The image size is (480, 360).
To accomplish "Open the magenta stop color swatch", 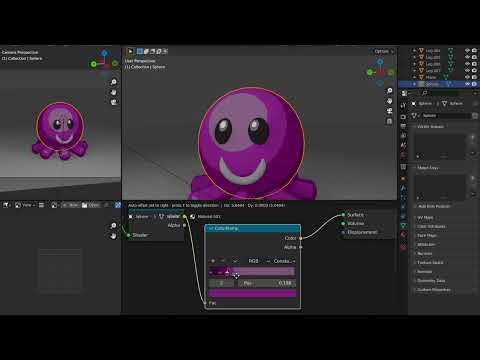I will click(x=252, y=293).
